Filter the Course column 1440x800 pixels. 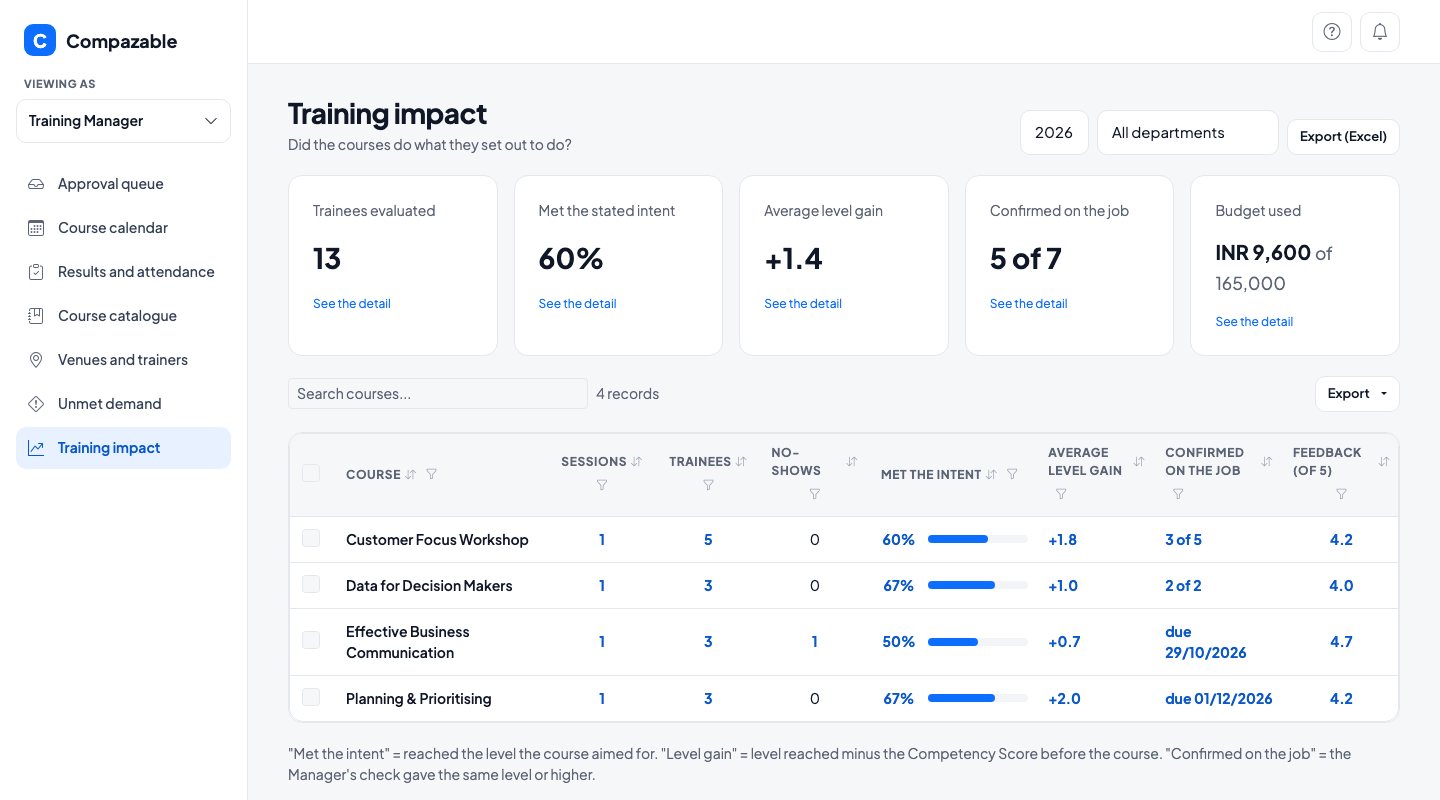[x=431, y=474]
